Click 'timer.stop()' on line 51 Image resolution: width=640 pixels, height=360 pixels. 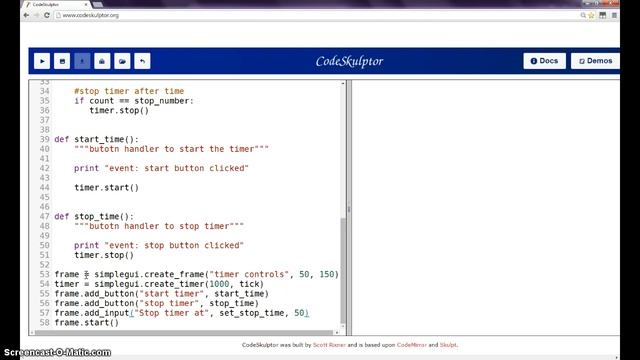click(x=104, y=255)
